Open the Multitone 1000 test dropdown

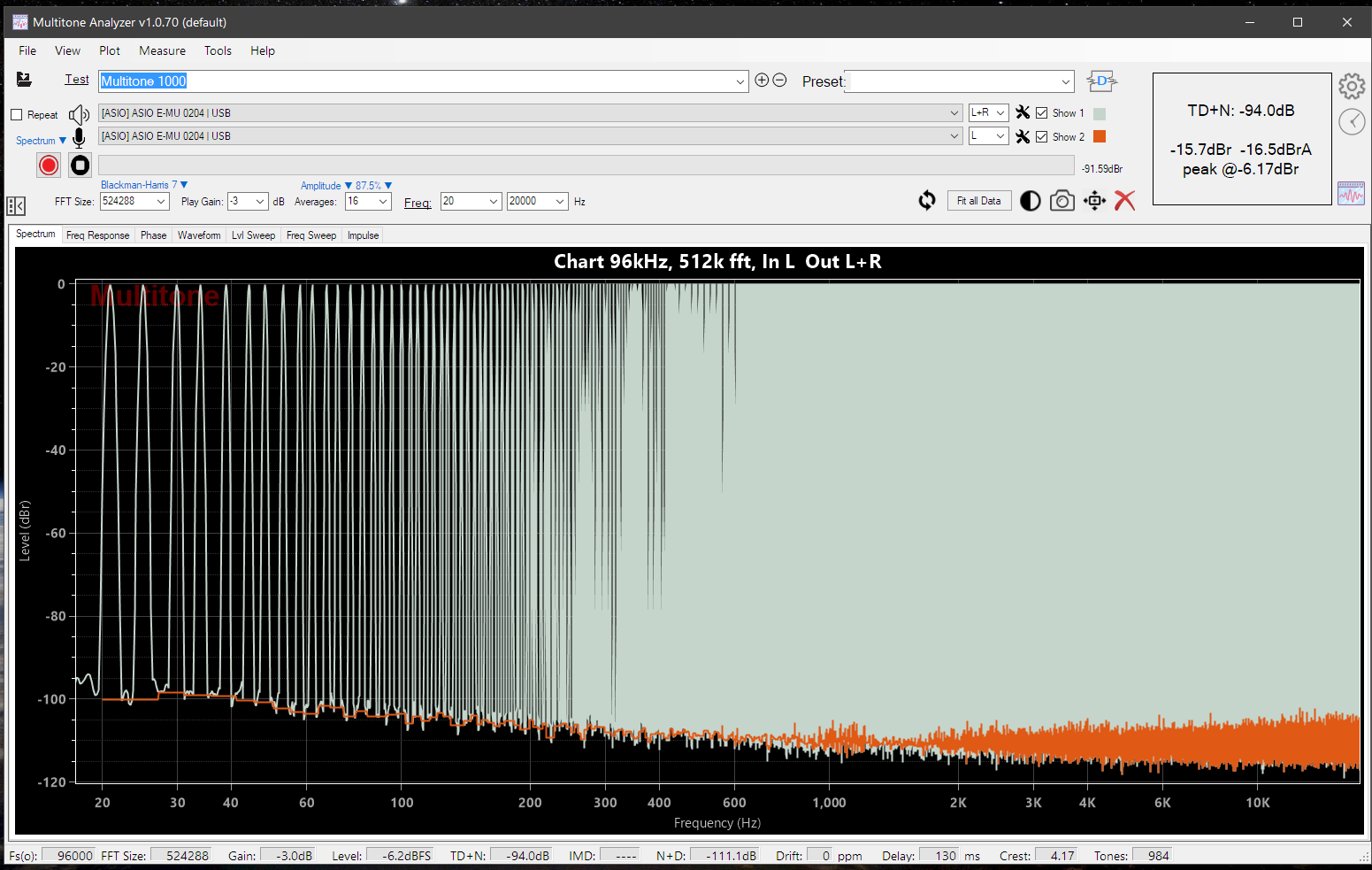740,81
